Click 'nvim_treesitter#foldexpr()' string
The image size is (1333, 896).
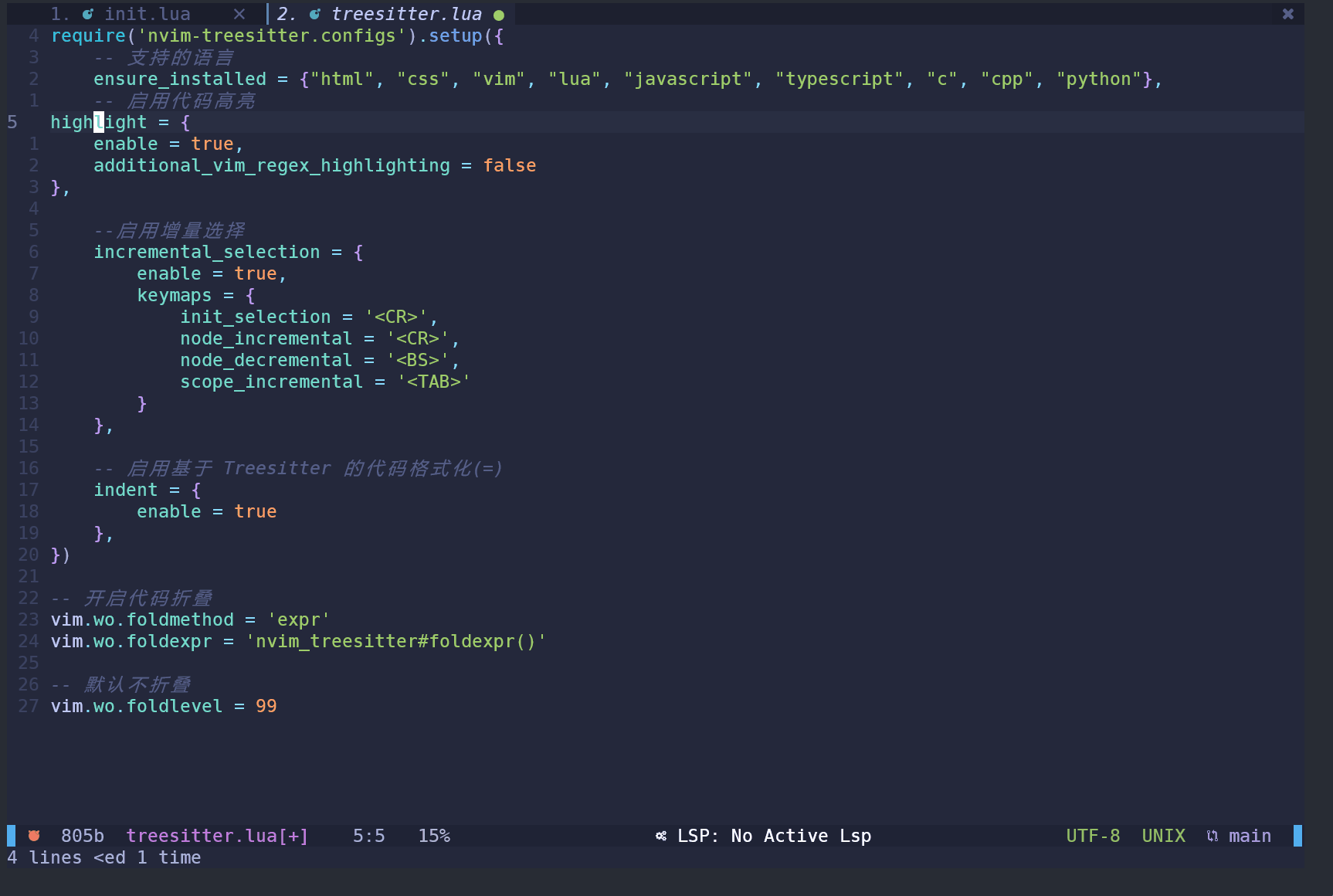point(396,641)
